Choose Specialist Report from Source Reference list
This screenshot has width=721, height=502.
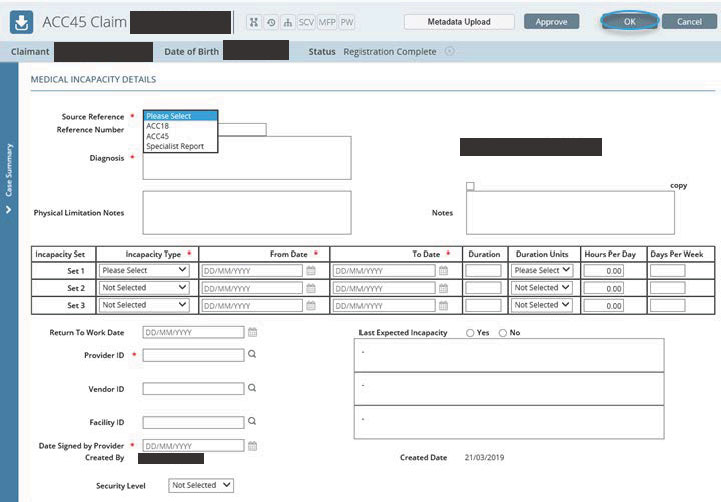pos(175,146)
